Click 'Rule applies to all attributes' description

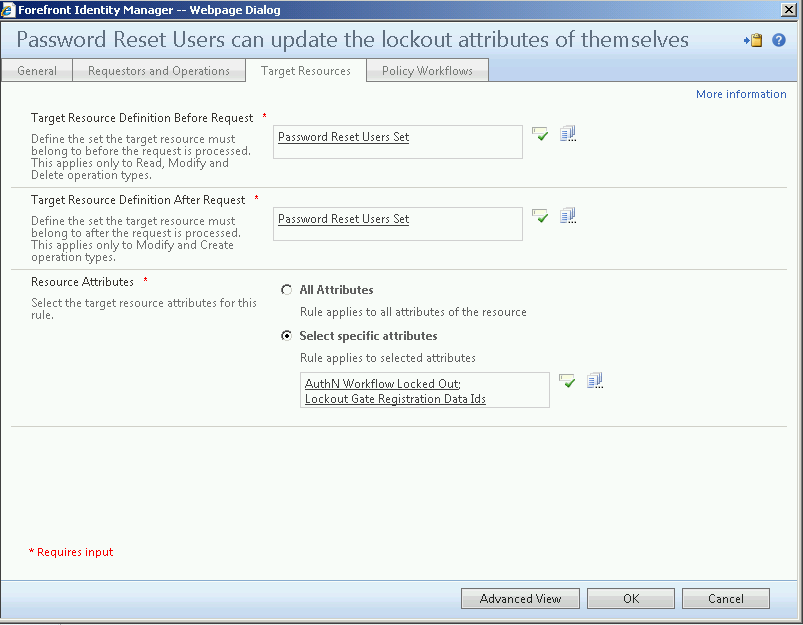click(413, 312)
